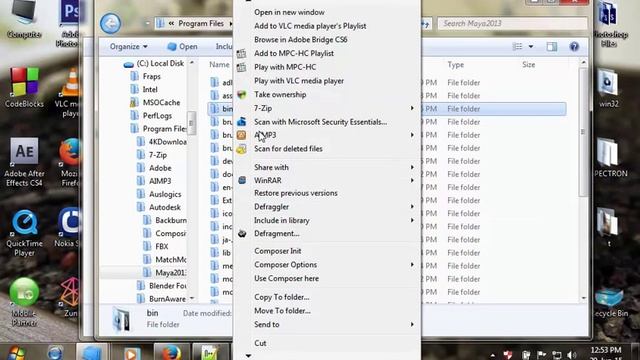Select Autodesk folder in navigation tree

164,207
